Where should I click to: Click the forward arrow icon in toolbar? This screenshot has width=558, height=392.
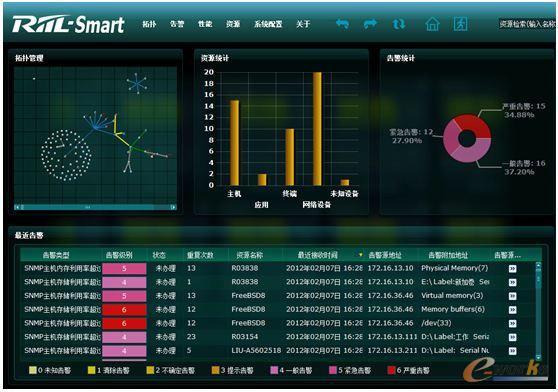pyautogui.click(x=370, y=24)
